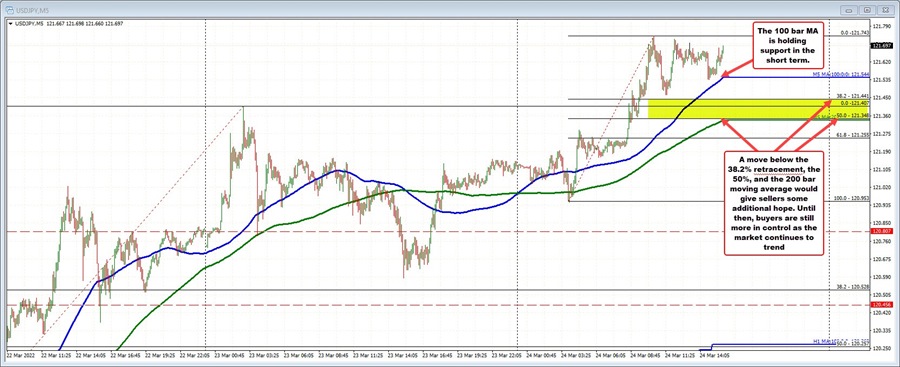The image size is (900, 367).
Task: Click the time label 22 Mar 16:45
Action: [125, 355]
